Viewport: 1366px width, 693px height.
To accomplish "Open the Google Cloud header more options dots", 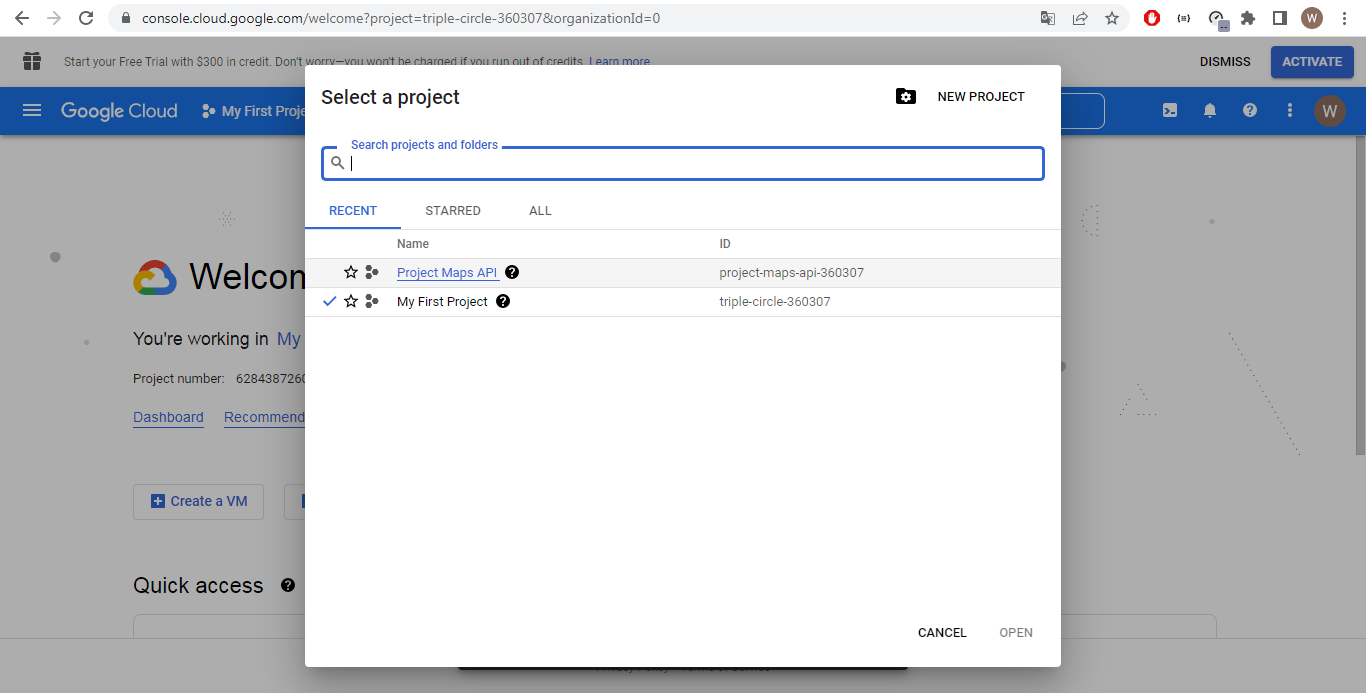I will click(x=1290, y=111).
